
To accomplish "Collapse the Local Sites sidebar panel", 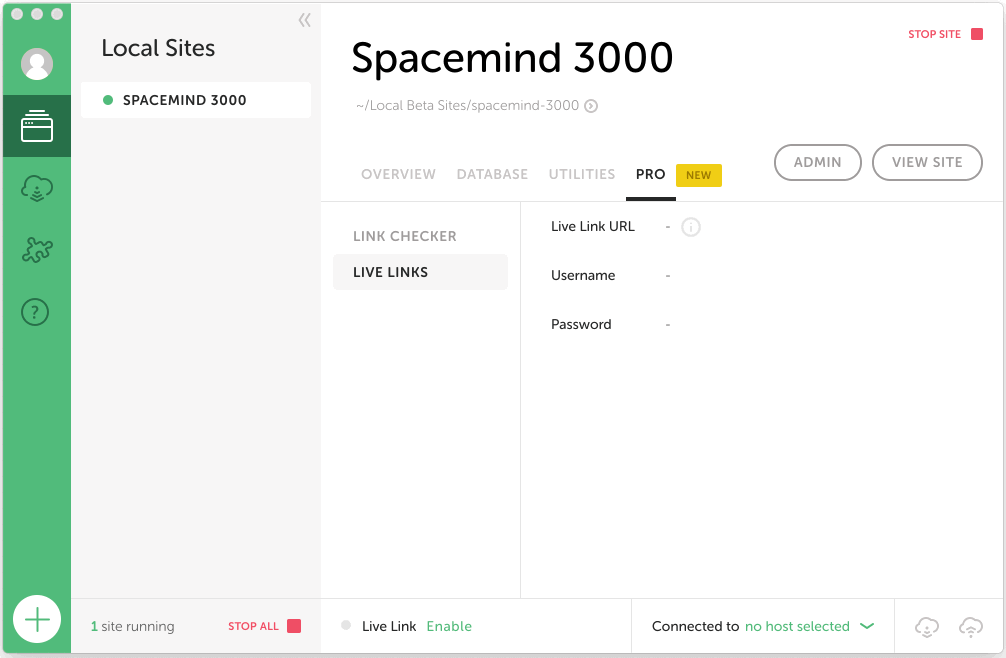I will click(x=304, y=20).
